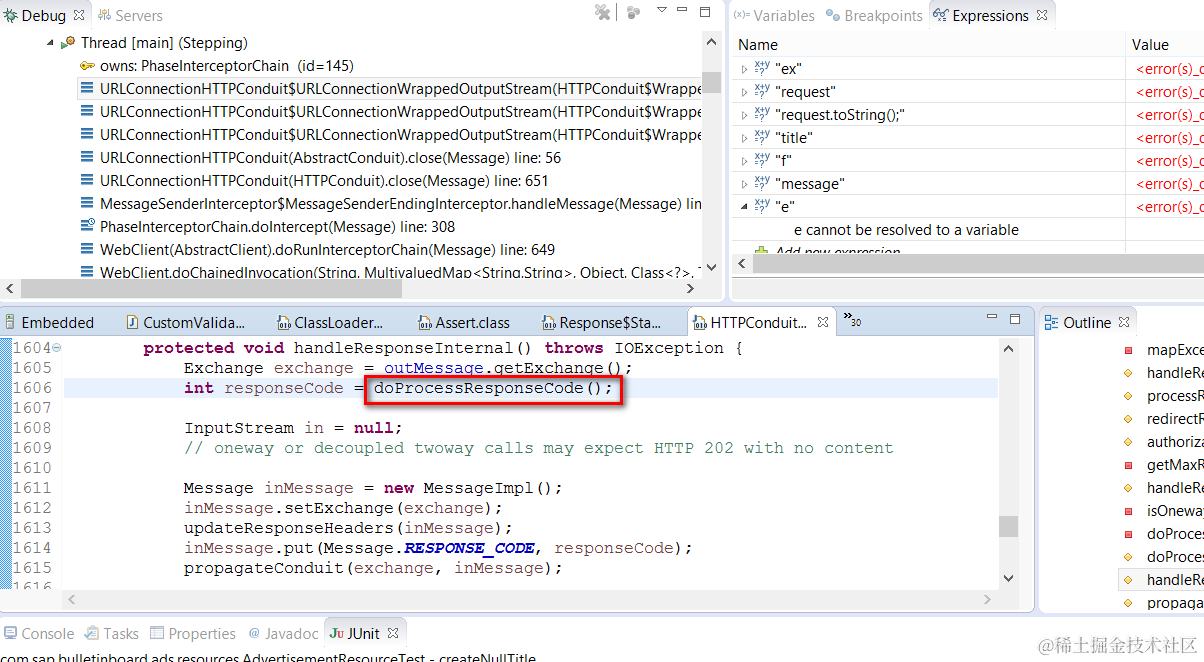The height and width of the screenshot is (662, 1204).
Task: Close the Expressions tab
Action: [x=1042, y=16]
